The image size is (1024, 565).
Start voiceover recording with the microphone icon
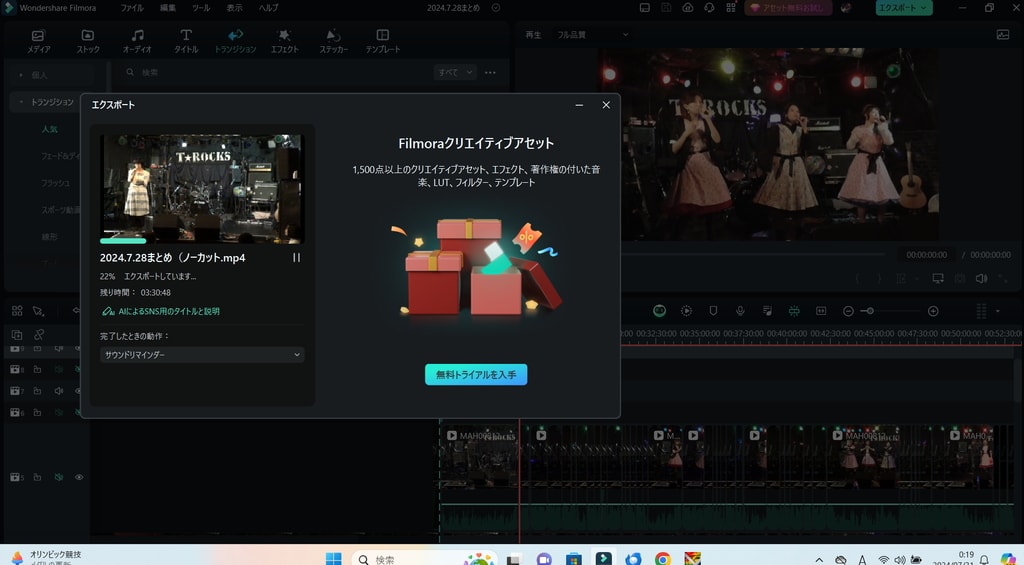coord(740,311)
